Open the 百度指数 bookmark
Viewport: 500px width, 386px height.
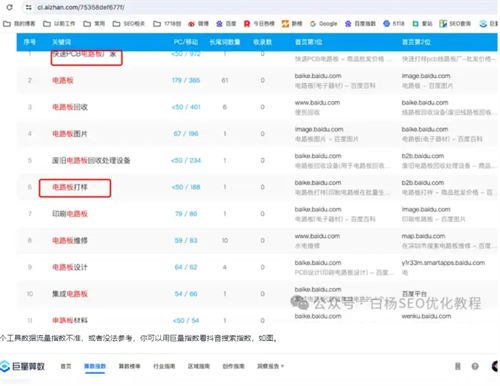pos(360,24)
